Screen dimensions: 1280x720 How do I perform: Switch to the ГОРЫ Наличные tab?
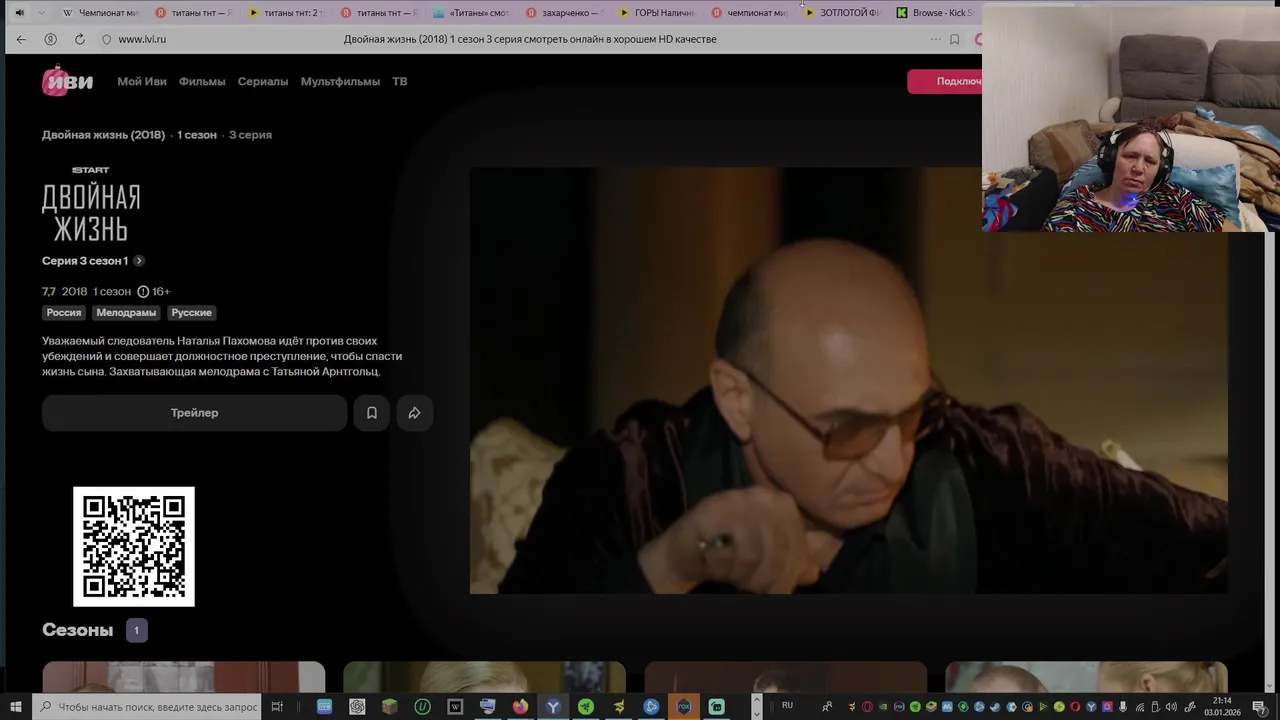pos(658,13)
